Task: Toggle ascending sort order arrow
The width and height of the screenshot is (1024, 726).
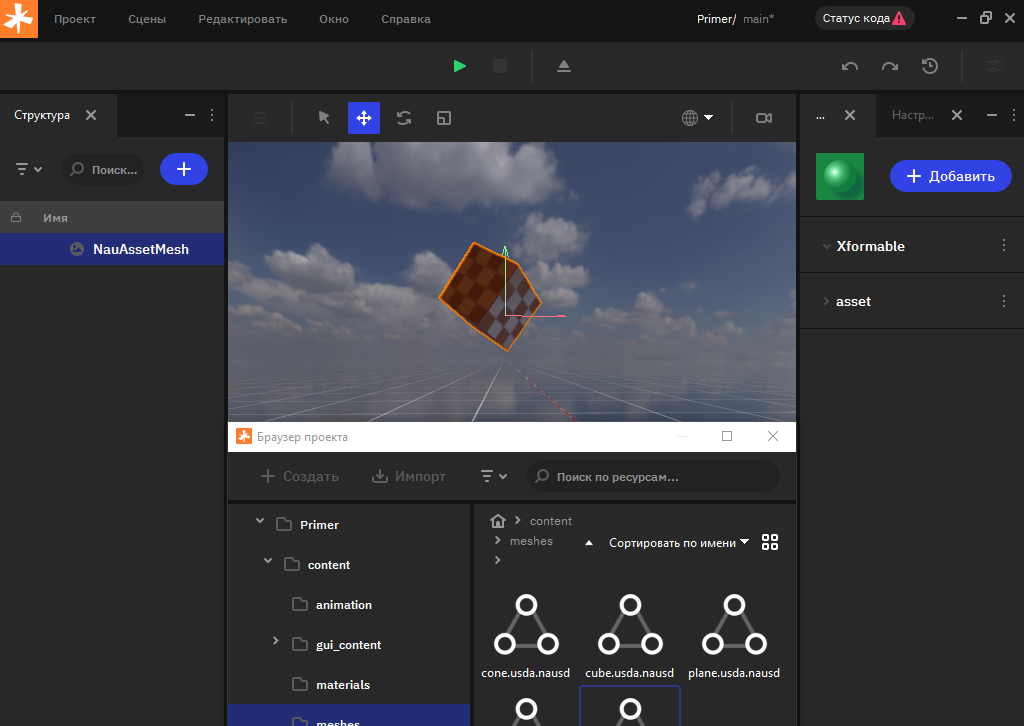Action: pyautogui.click(x=588, y=543)
